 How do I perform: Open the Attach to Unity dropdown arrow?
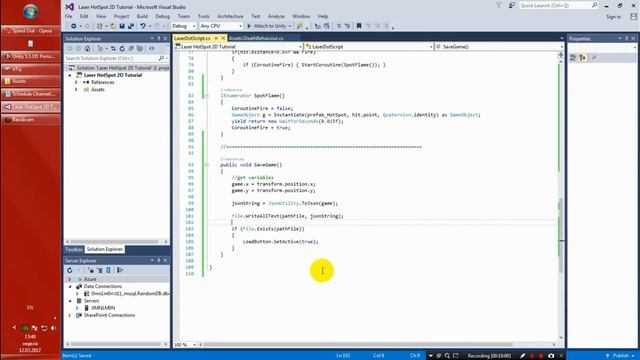[290, 26]
